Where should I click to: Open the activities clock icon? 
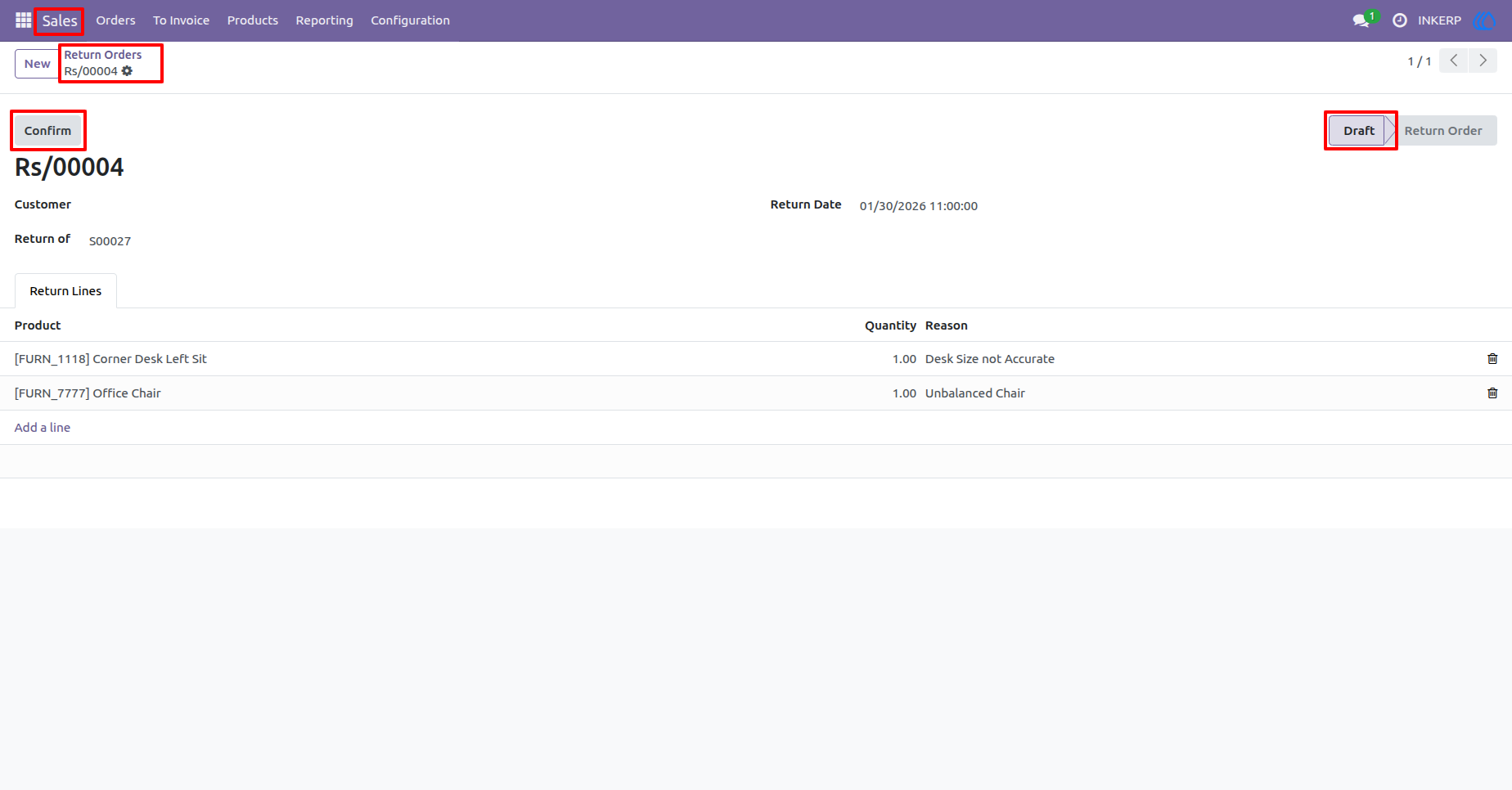[1400, 20]
